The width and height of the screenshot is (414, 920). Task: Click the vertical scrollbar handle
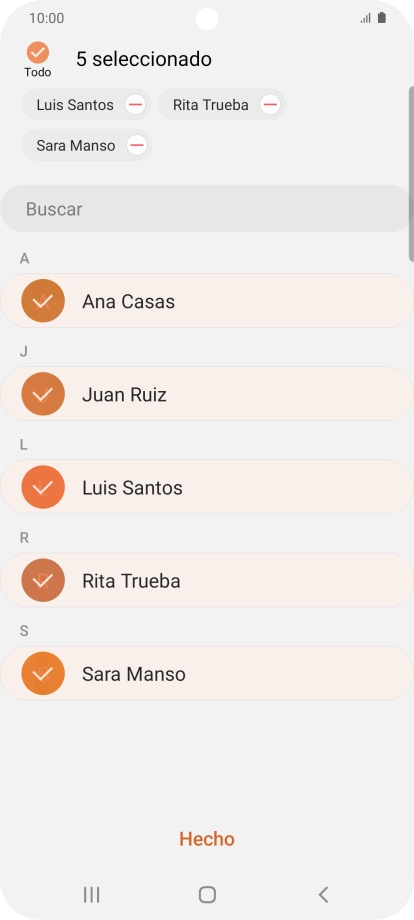pyautogui.click(x=411, y=174)
